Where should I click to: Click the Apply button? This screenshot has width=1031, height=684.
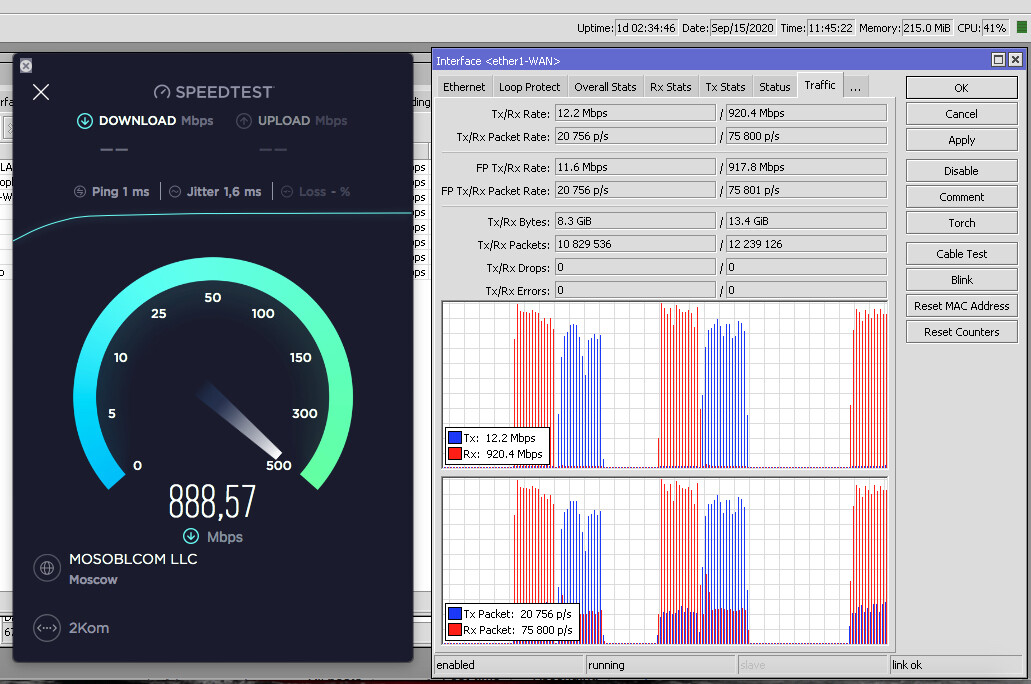961,140
